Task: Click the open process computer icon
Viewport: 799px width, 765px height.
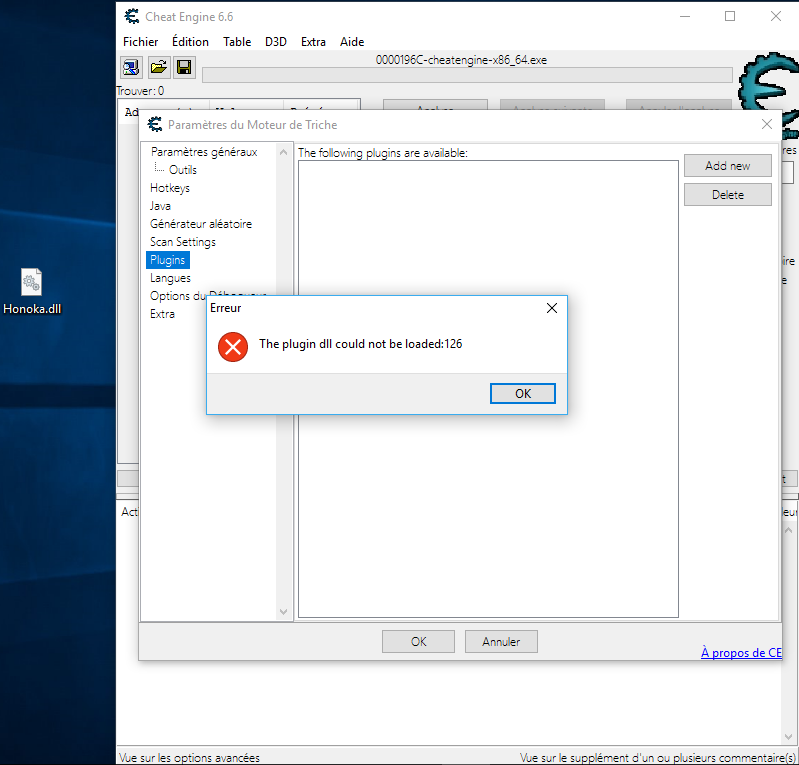Action: (x=131, y=67)
